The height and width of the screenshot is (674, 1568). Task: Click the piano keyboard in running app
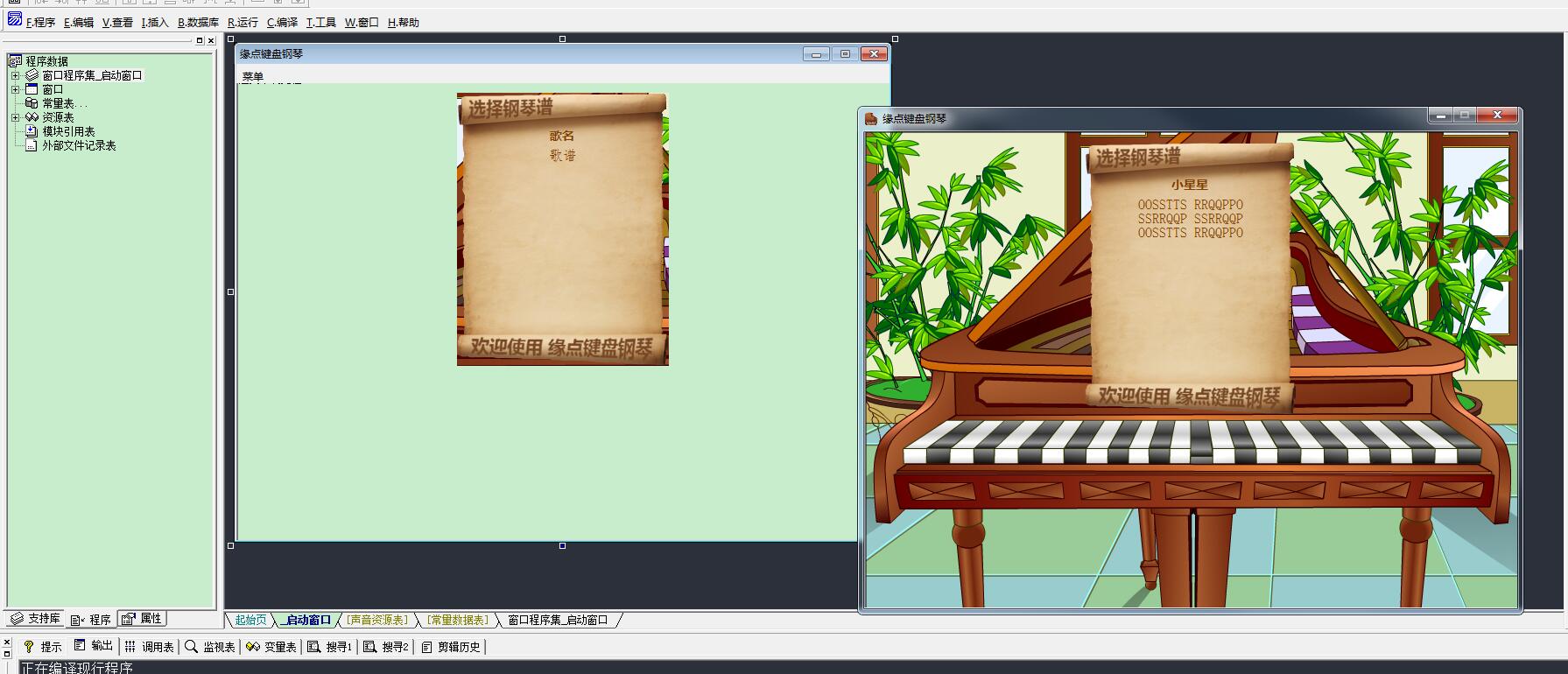pos(1191,442)
